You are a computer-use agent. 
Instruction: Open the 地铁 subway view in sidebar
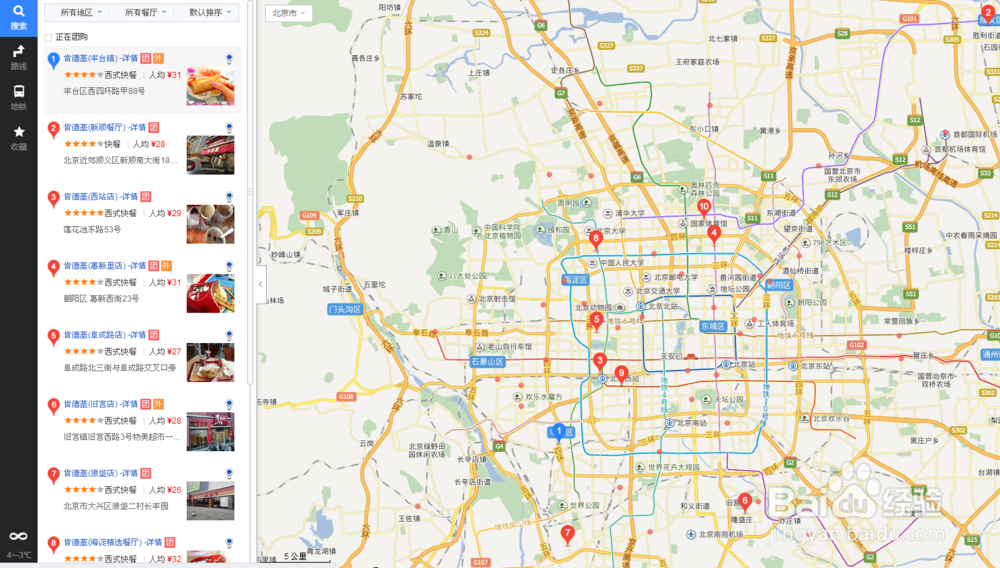18,98
